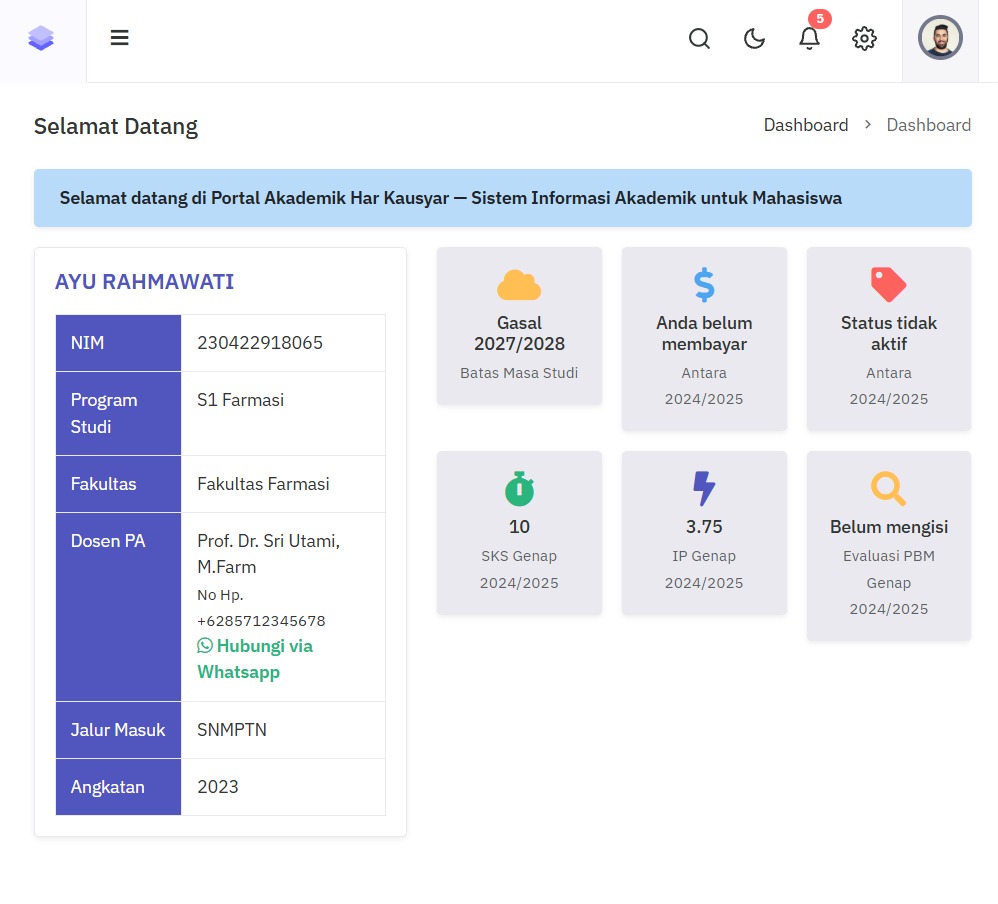Open notifications bell with 5 badge

point(809,39)
